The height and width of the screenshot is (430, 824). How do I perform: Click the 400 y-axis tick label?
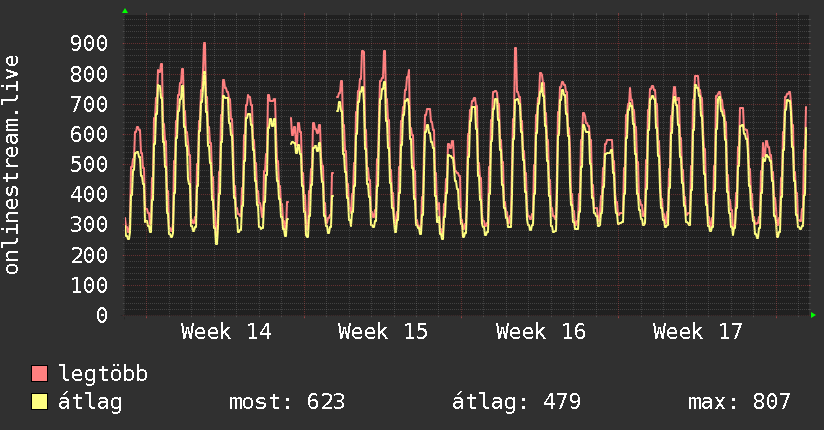[89, 194]
